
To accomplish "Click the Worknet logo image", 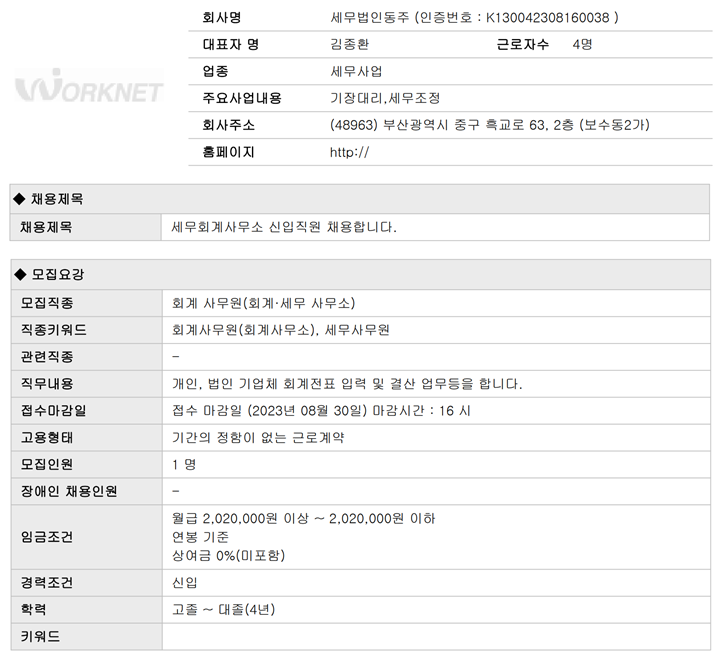I will 89,86.
